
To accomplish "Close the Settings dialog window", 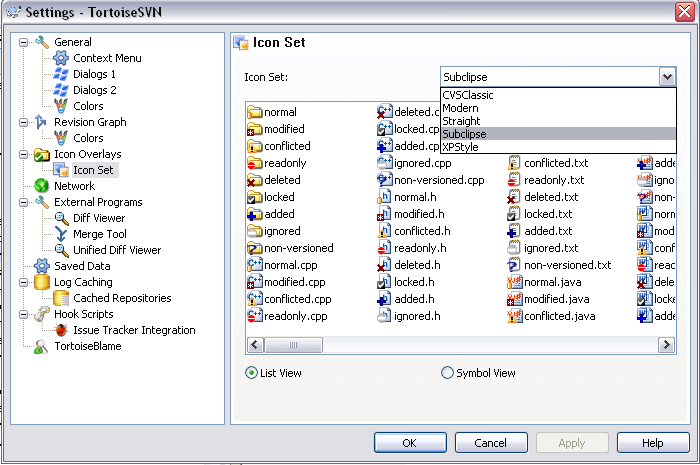I will [684, 12].
